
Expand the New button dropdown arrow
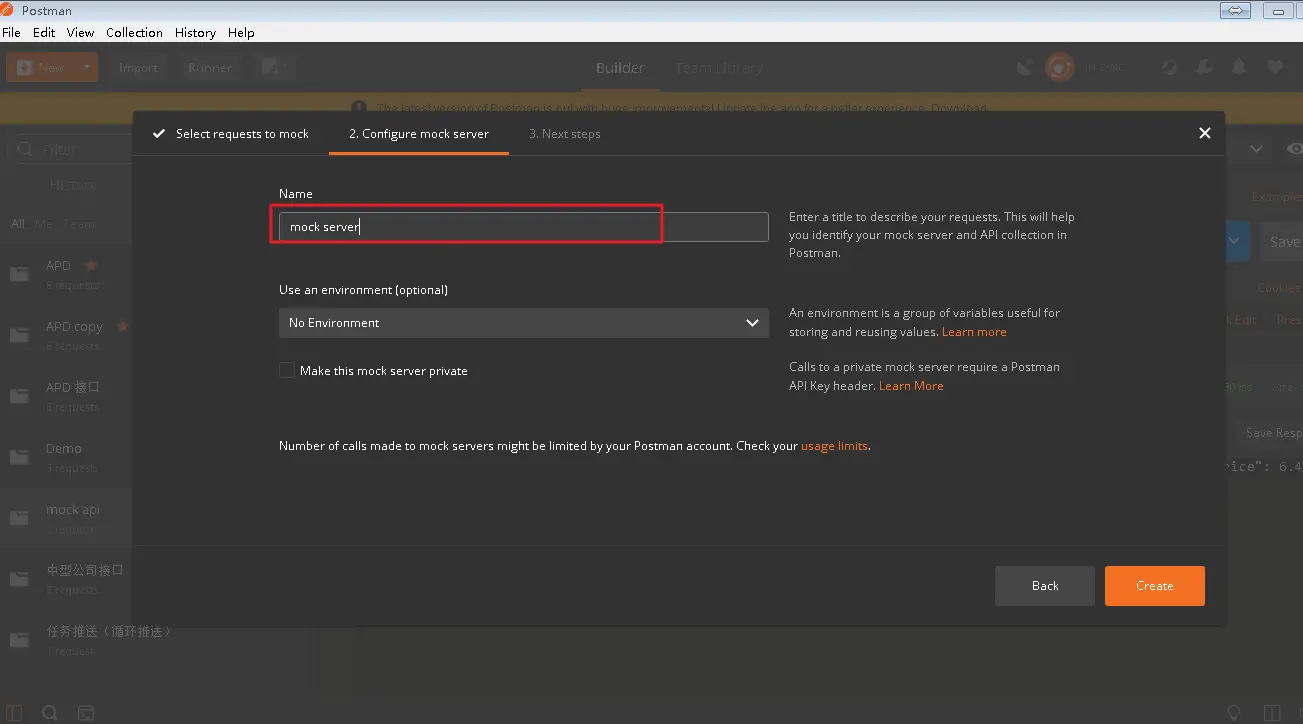[x=87, y=68]
